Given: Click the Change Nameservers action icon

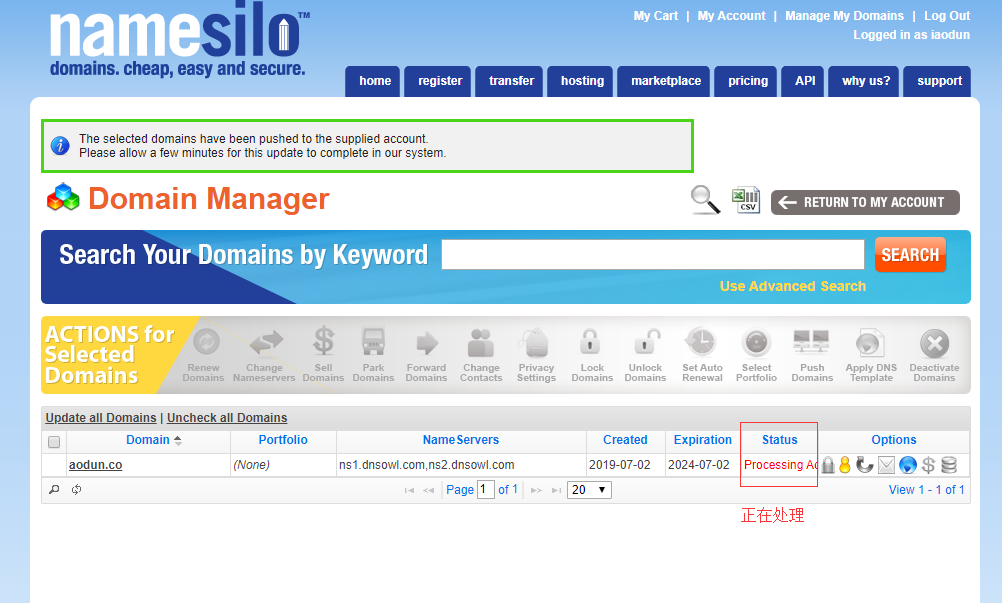Looking at the screenshot, I should (x=266, y=342).
